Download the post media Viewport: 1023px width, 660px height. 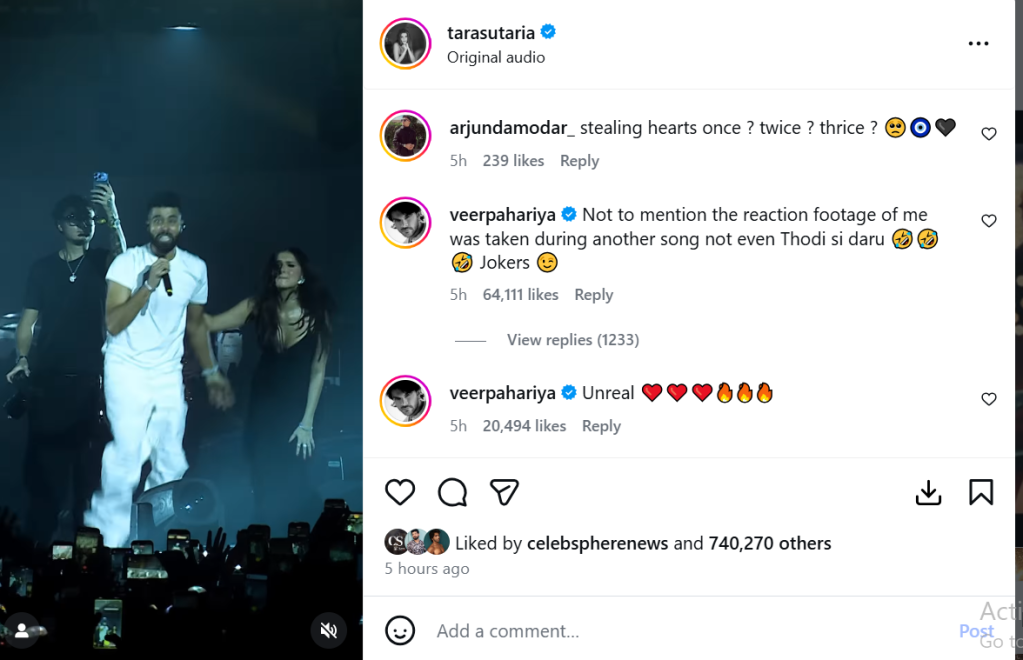pos(928,492)
